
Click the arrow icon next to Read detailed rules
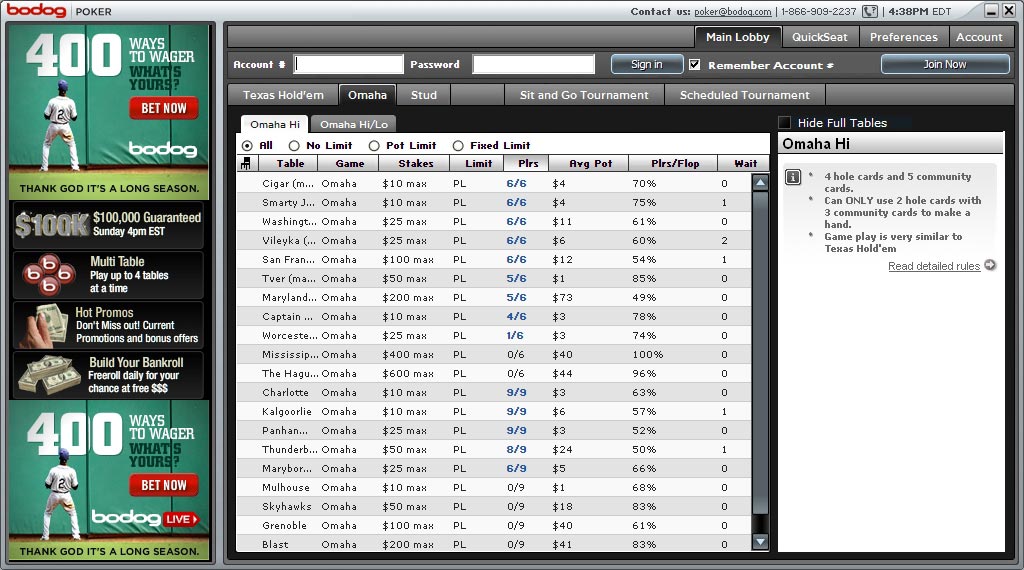(x=990, y=265)
